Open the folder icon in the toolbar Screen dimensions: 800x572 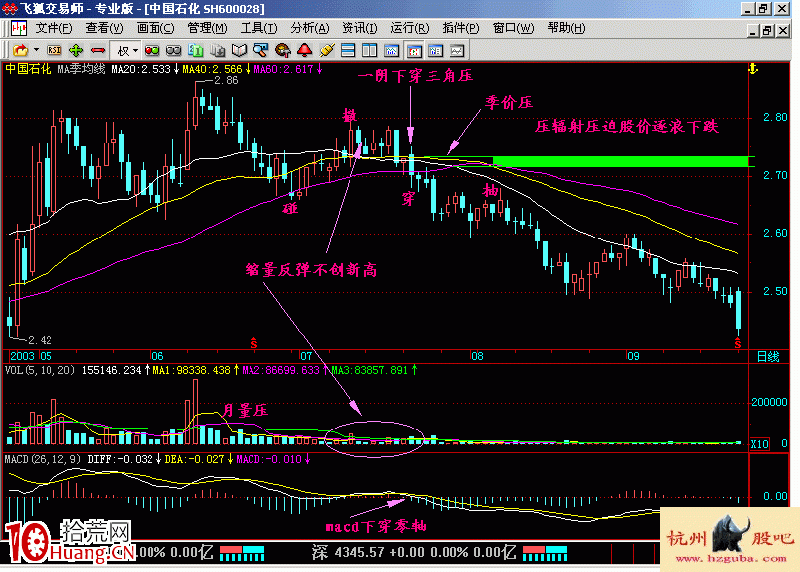20,50
